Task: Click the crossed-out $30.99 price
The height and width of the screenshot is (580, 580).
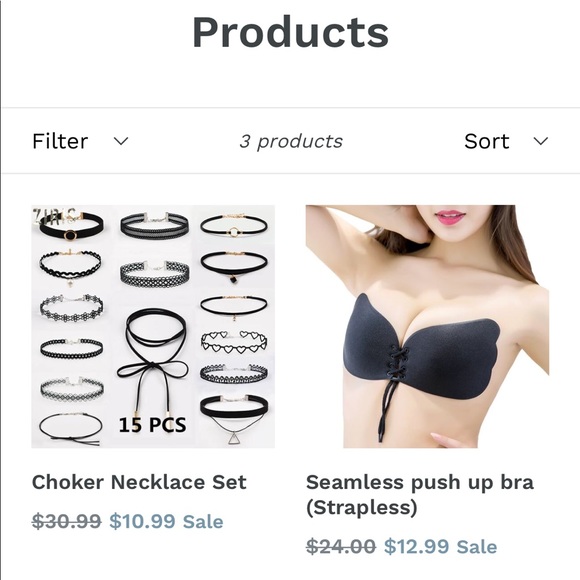Action: pos(67,521)
